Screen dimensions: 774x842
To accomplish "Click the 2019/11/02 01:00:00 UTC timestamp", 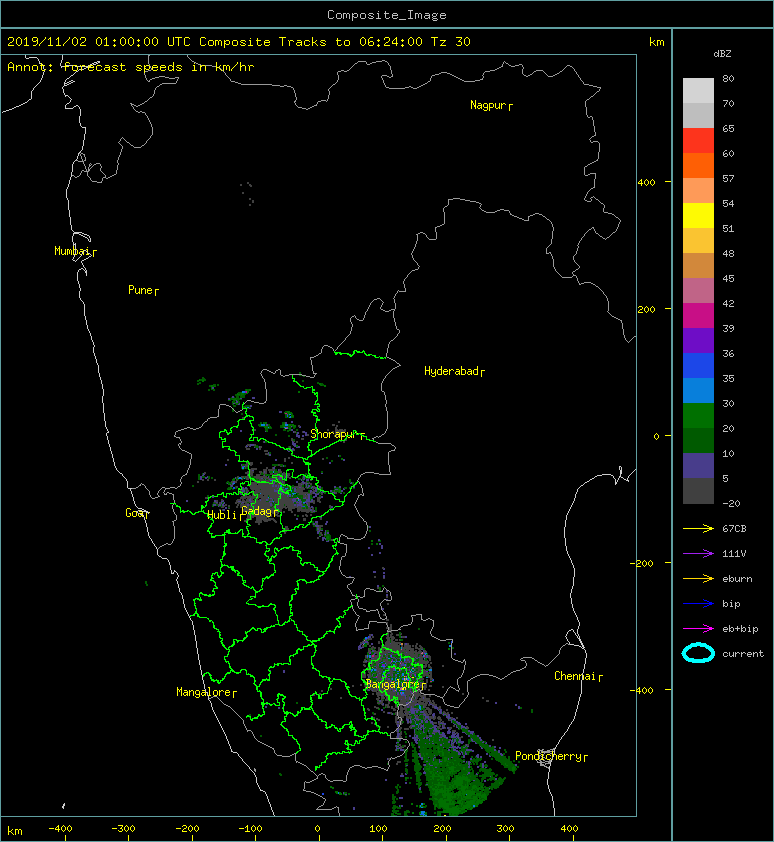I will point(99,42).
